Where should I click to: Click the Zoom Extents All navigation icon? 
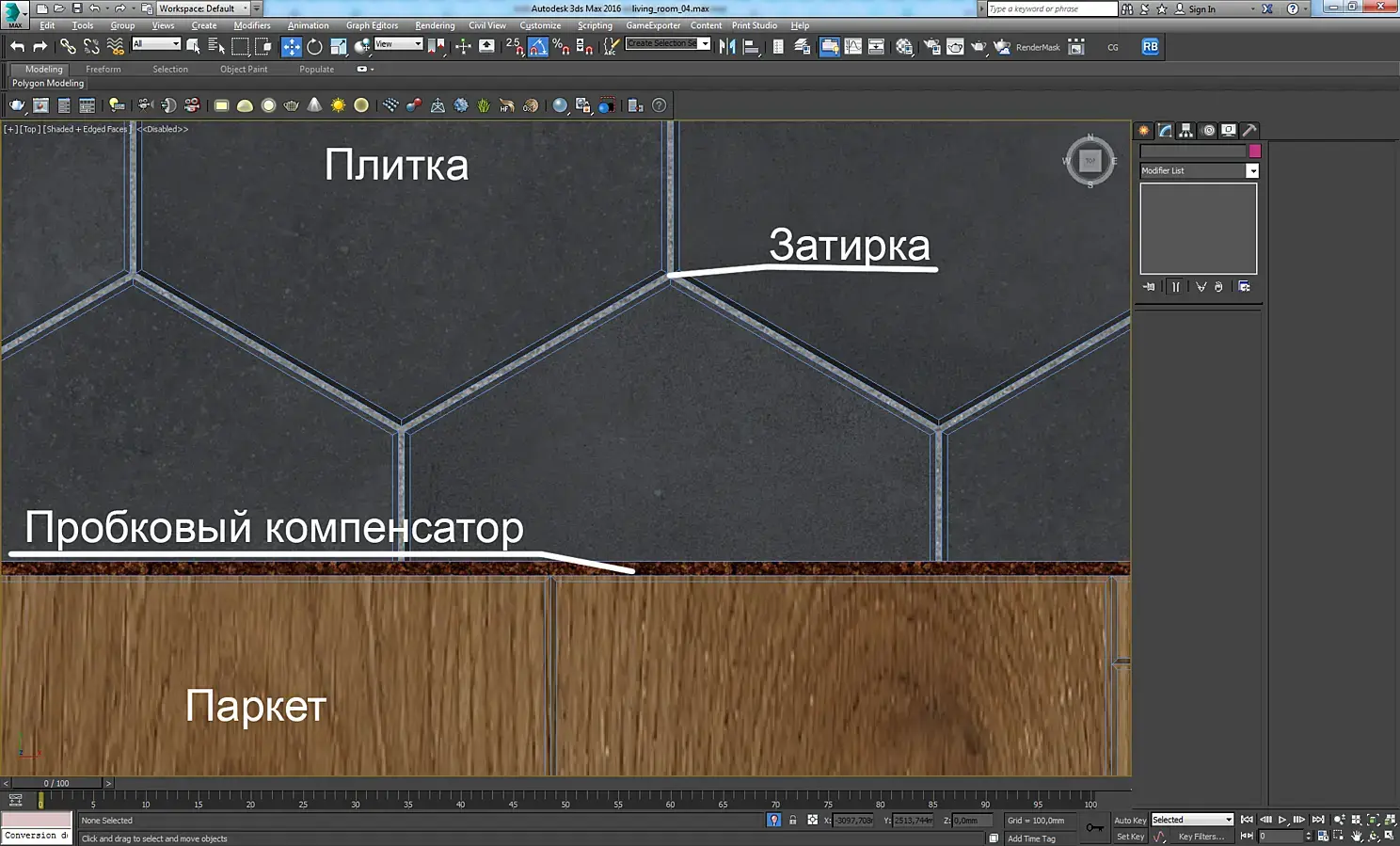pyautogui.click(x=1390, y=821)
